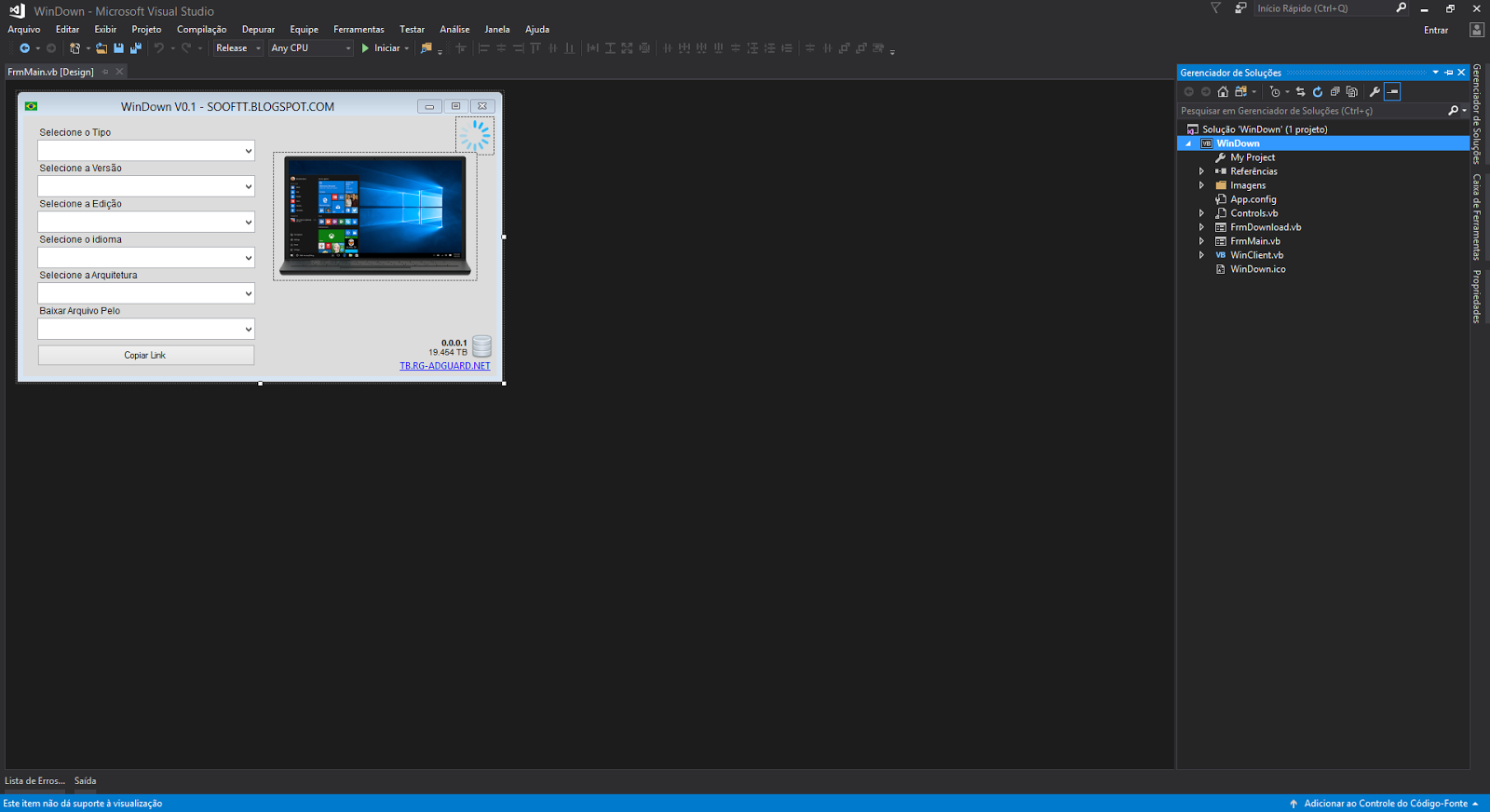Click the Undo arrow icon
The height and width of the screenshot is (812, 1490).
click(x=159, y=48)
